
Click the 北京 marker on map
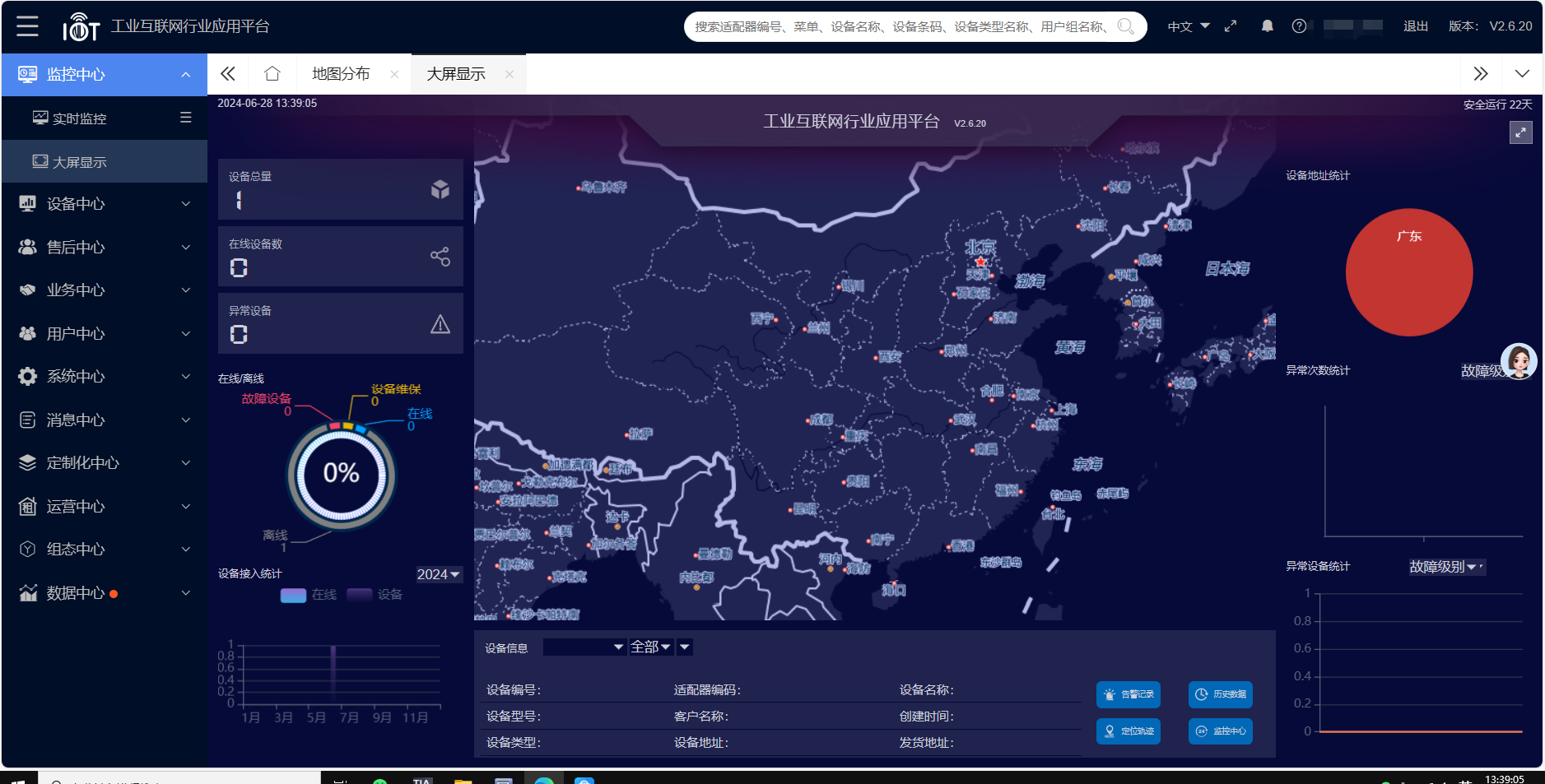[980, 262]
